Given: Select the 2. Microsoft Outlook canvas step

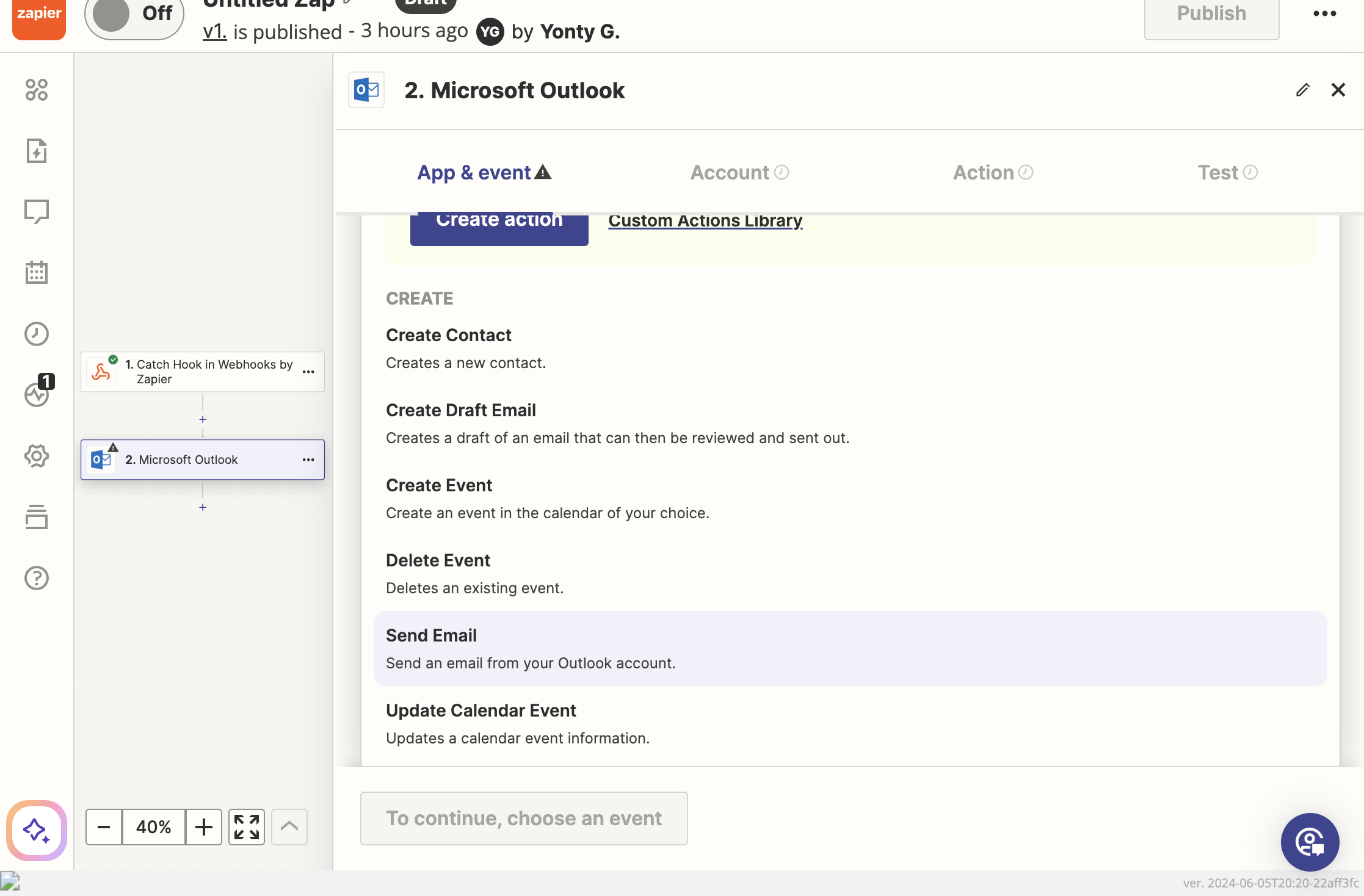Looking at the screenshot, I should (202, 460).
